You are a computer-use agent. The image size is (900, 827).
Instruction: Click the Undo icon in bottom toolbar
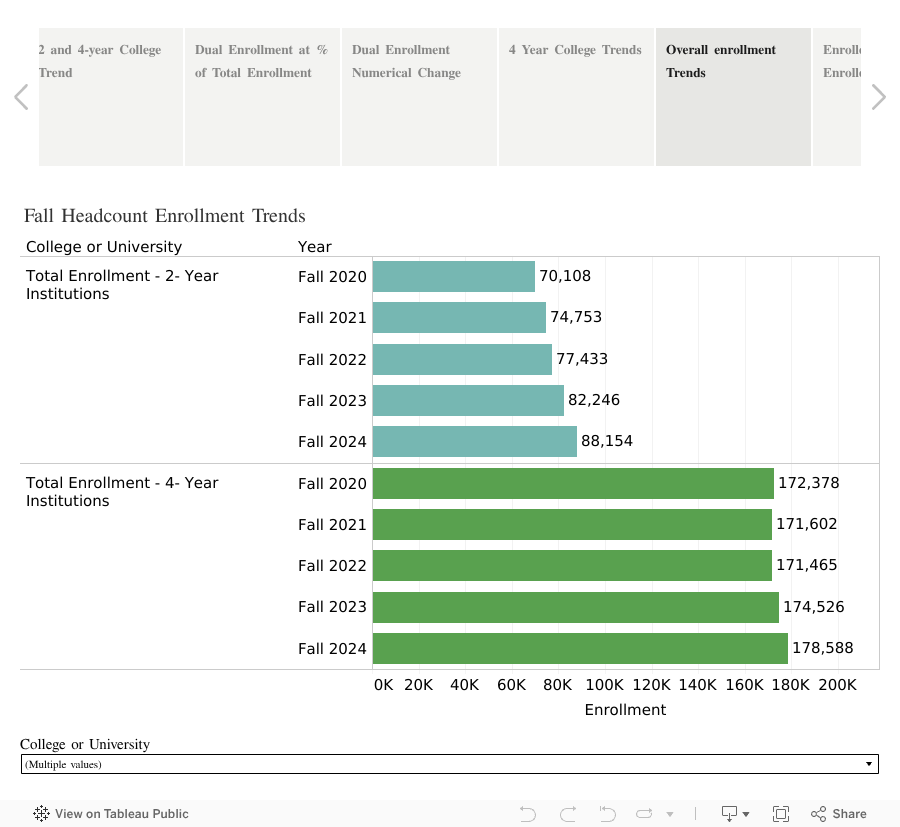(527, 813)
